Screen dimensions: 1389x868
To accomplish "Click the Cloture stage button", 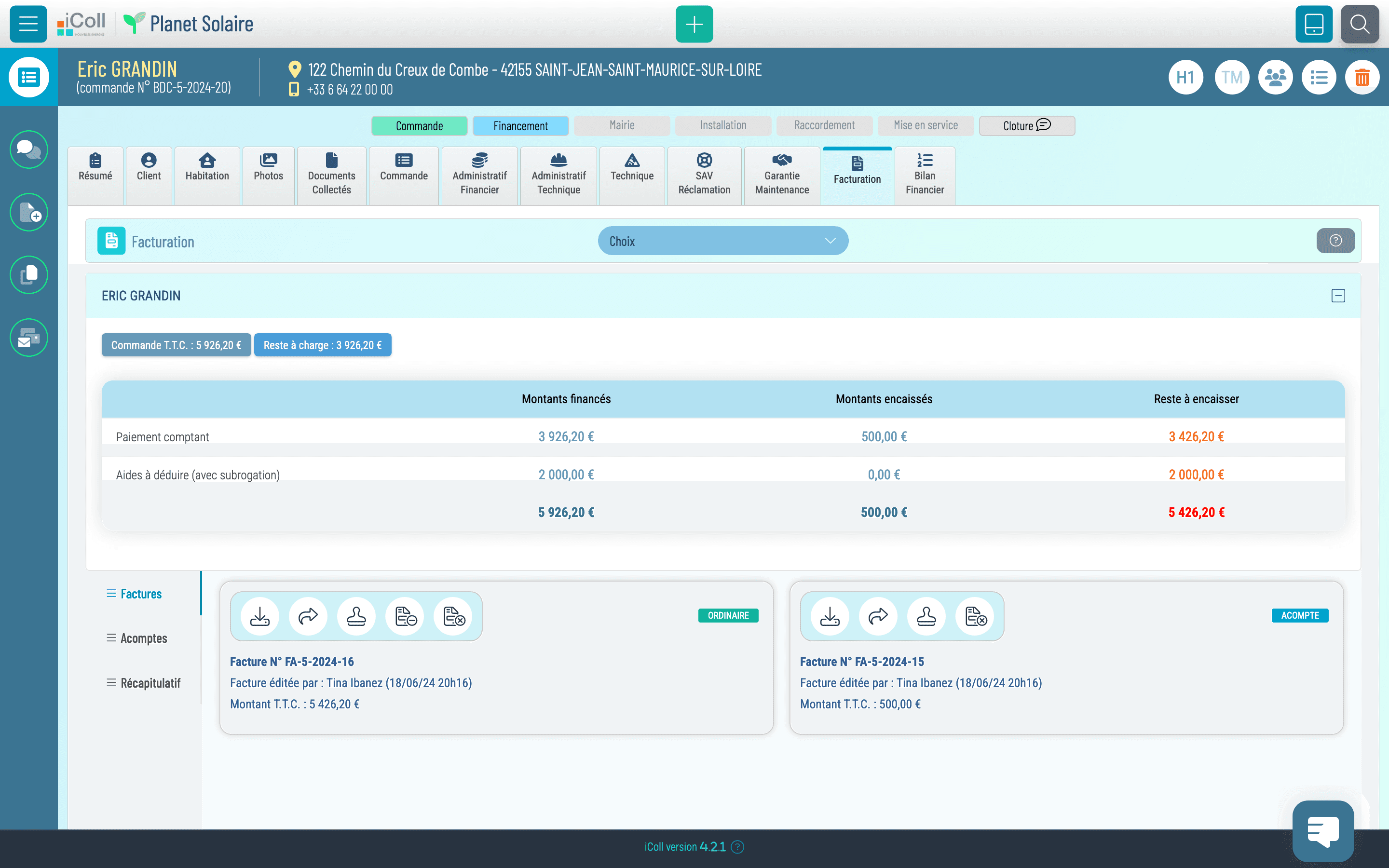I will point(1027,126).
